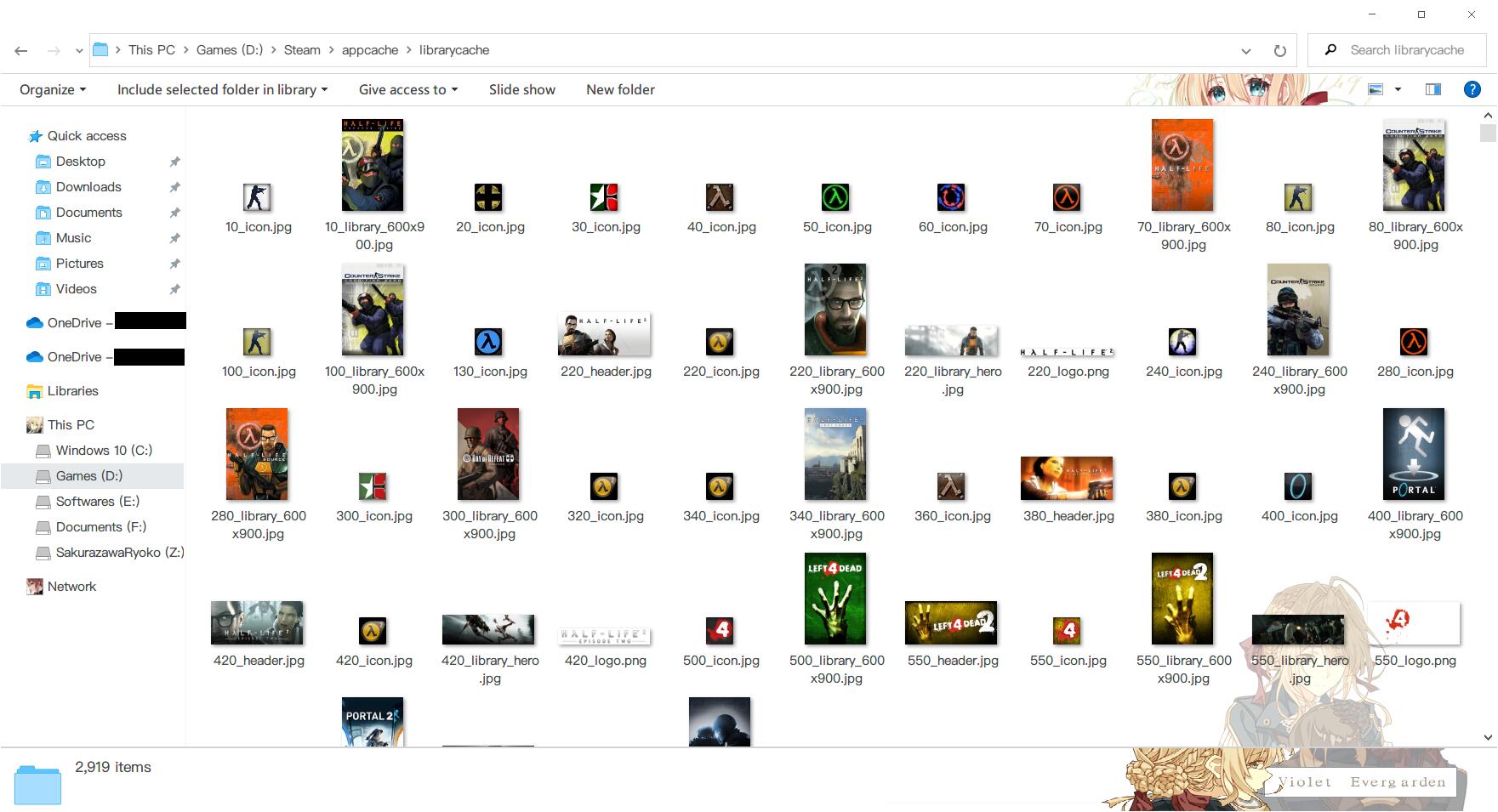Open Network in the navigation pane
This screenshot has width=1498, height=812.
pyautogui.click(x=71, y=587)
